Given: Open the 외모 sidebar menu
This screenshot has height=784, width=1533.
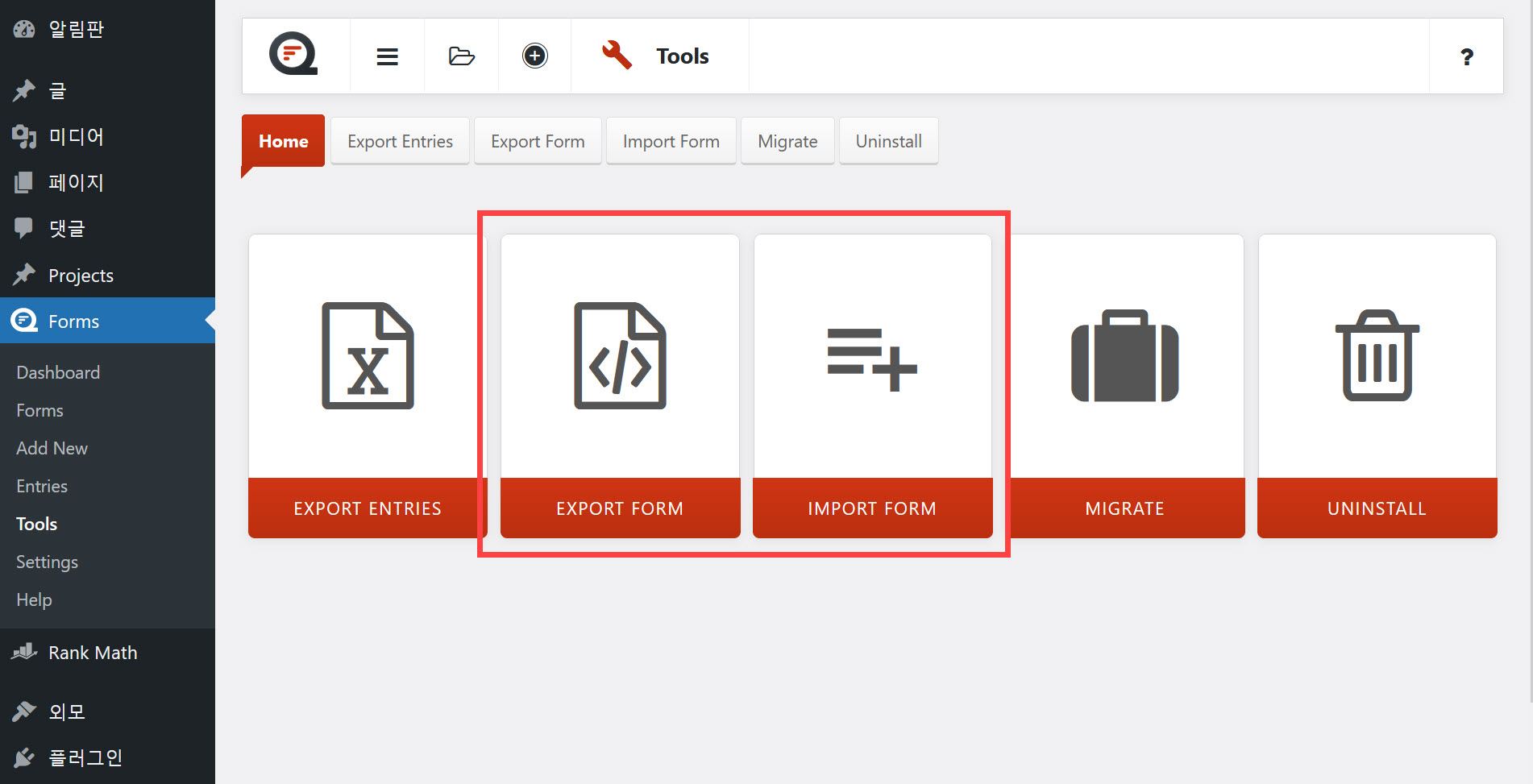Looking at the screenshot, I should tap(107, 711).
